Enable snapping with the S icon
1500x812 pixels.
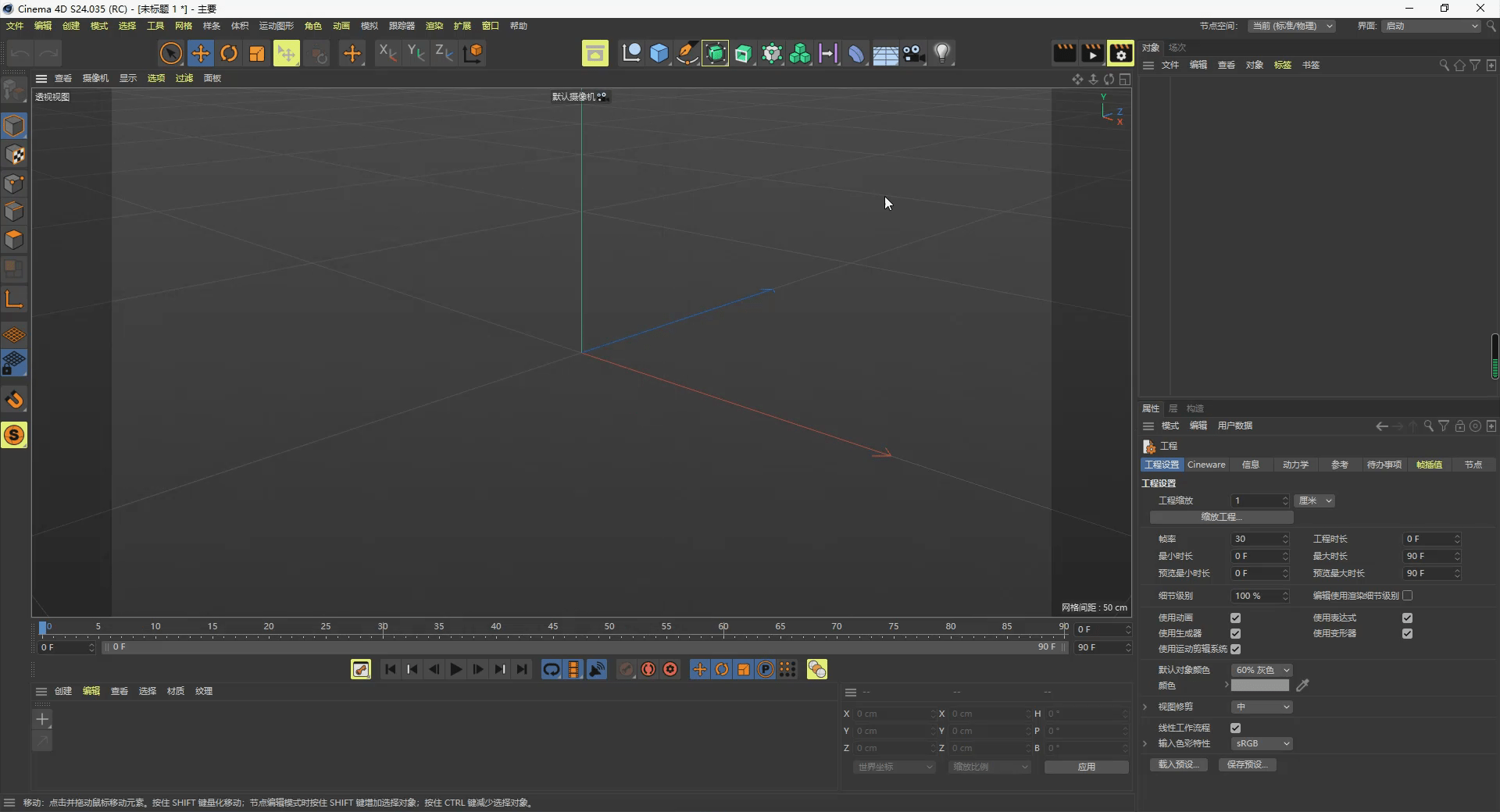pos(15,436)
